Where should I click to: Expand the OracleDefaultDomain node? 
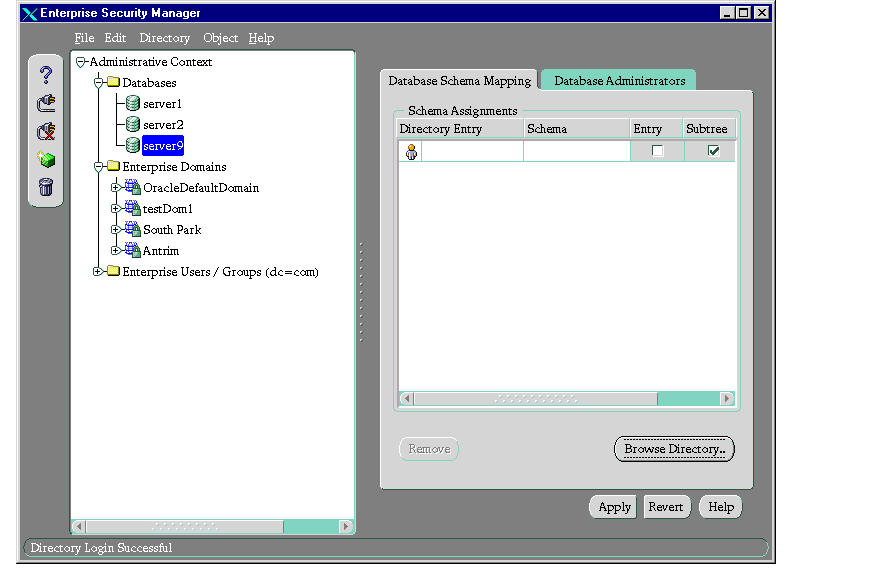[x=116, y=188]
